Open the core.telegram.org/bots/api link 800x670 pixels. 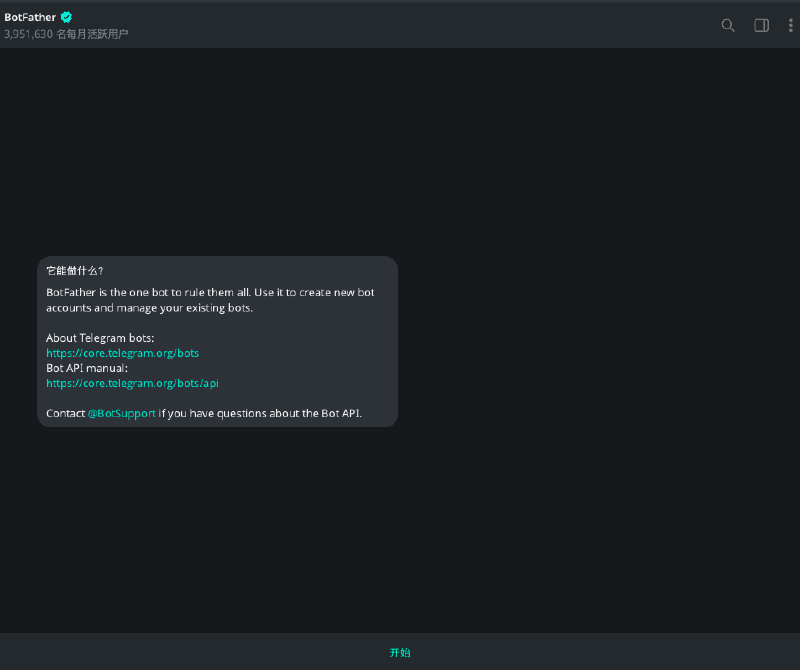click(x=132, y=383)
